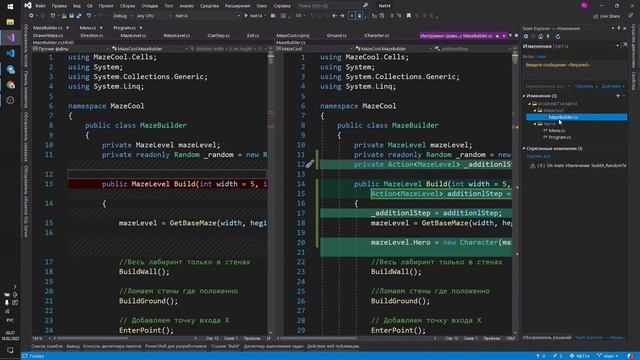This screenshot has height=360, width=640.
Task: Click Team Explorer back navigation icon
Action: coord(526,36)
